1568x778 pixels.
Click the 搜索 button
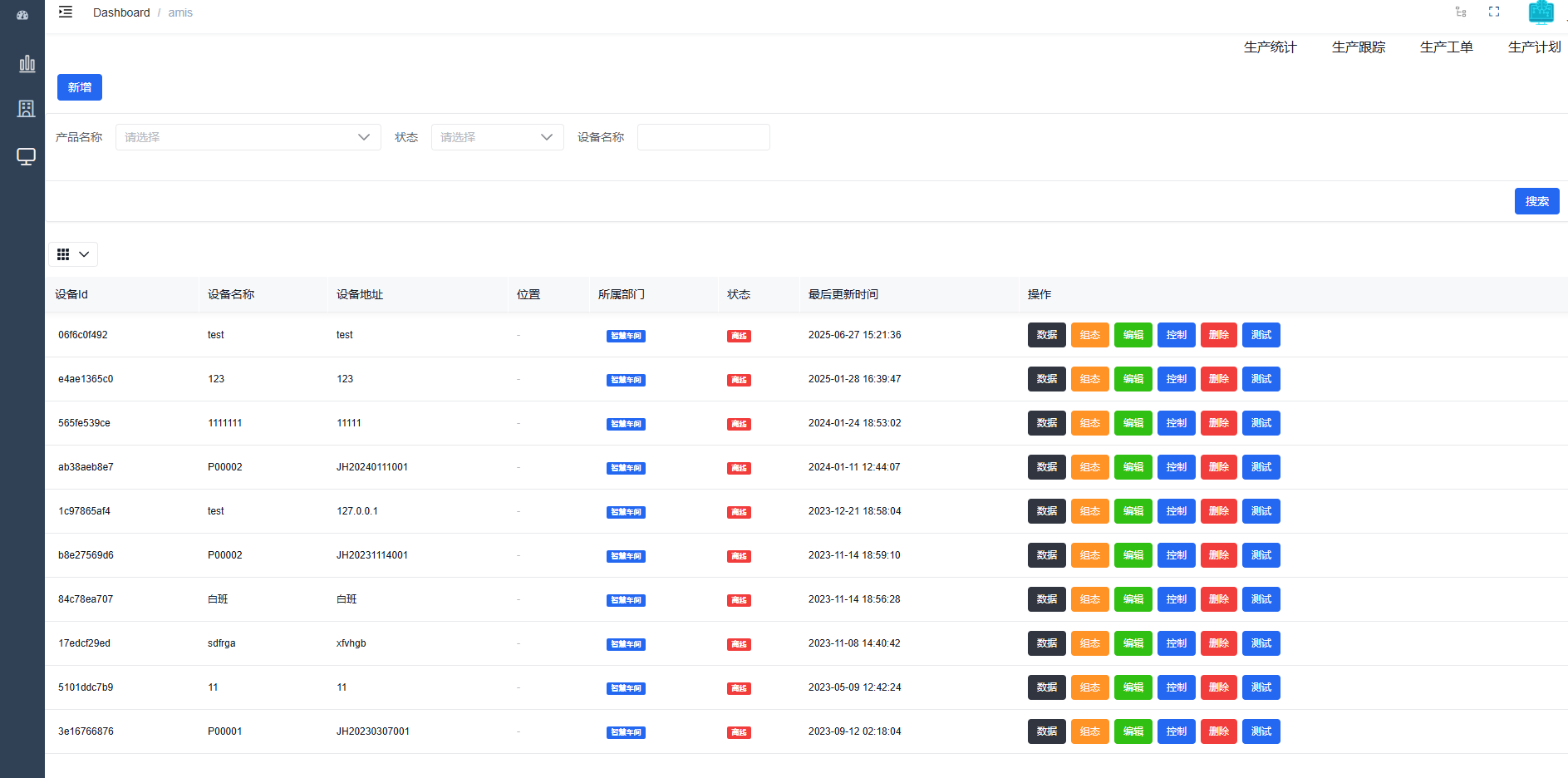point(1537,201)
